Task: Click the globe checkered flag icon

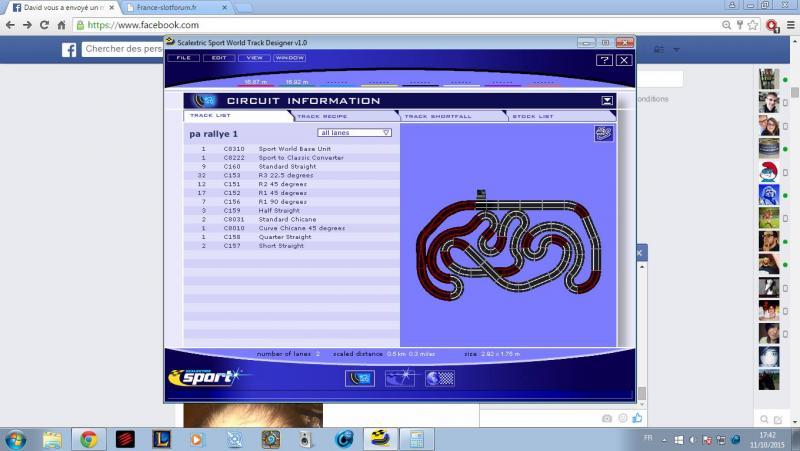Action: (x=439, y=378)
